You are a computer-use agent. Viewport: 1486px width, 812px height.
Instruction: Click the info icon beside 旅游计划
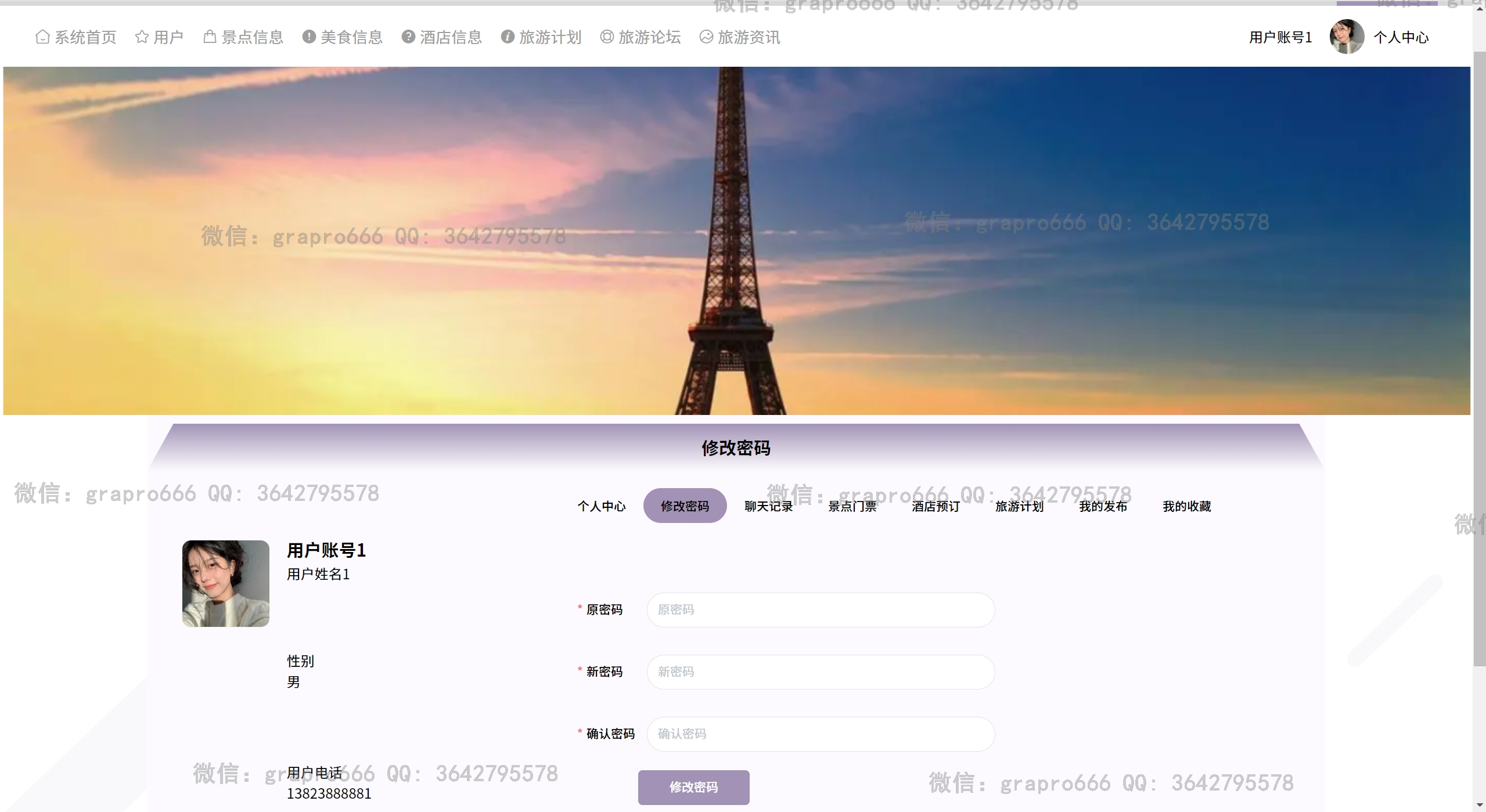(x=508, y=37)
